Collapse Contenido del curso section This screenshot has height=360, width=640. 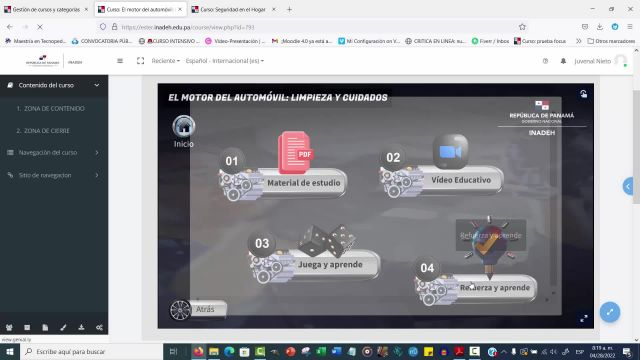pyautogui.click(x=54, y=85)
